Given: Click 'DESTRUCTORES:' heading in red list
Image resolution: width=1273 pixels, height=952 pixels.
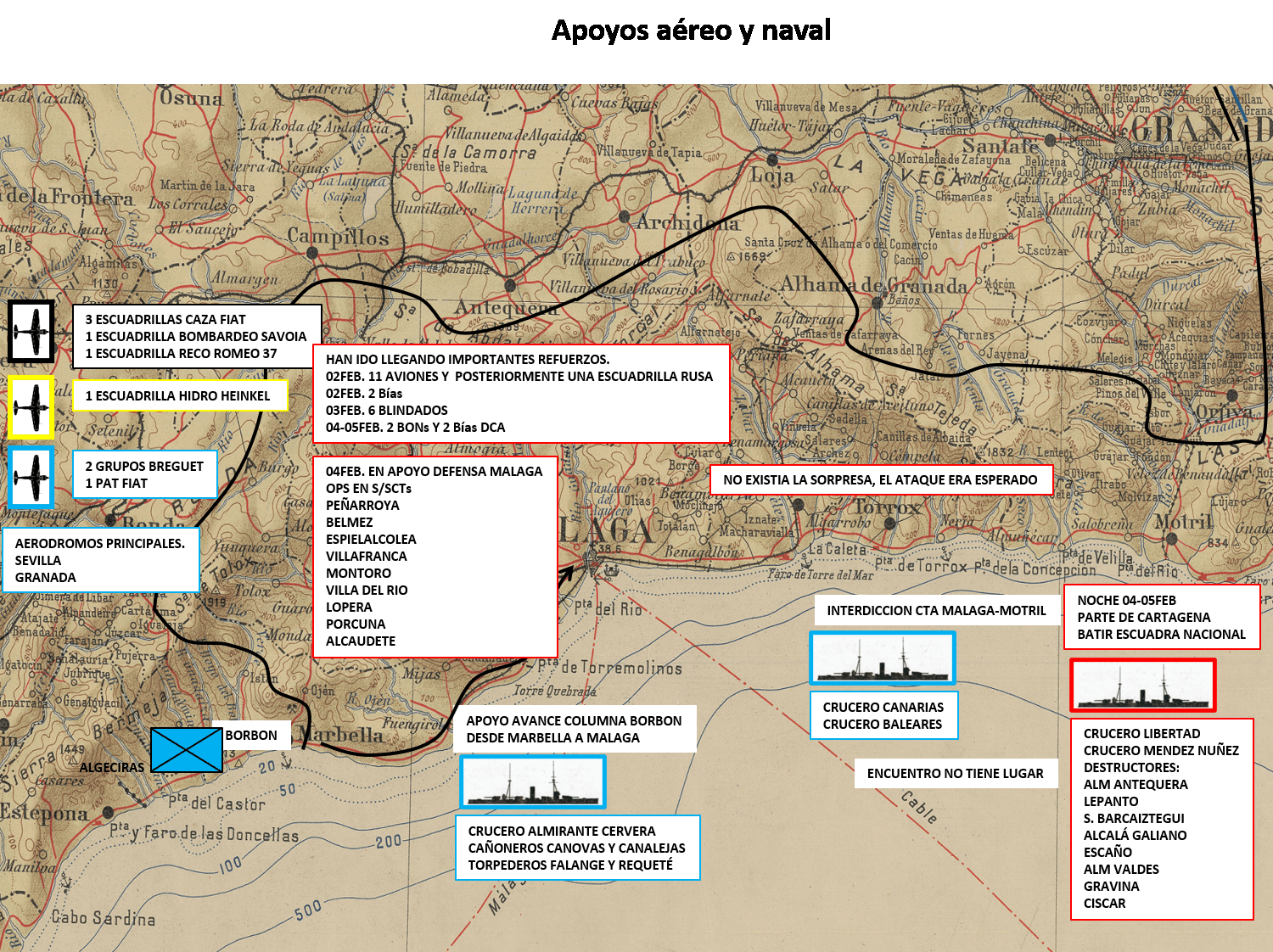Looking at the screenshot, I should 1131,768.
